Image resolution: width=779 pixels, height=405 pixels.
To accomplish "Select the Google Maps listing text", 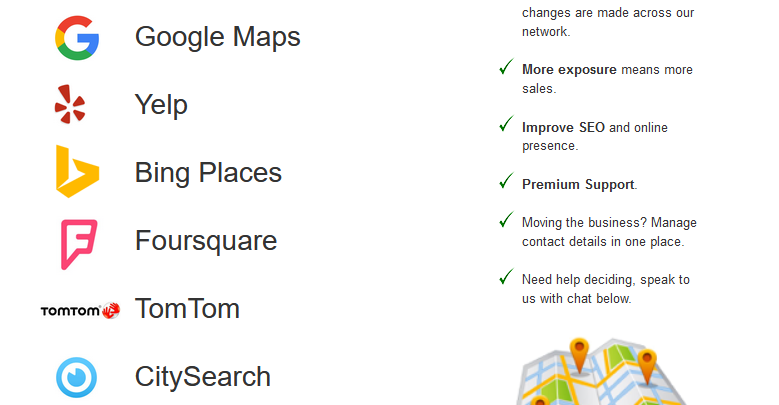I will (217, 38).
